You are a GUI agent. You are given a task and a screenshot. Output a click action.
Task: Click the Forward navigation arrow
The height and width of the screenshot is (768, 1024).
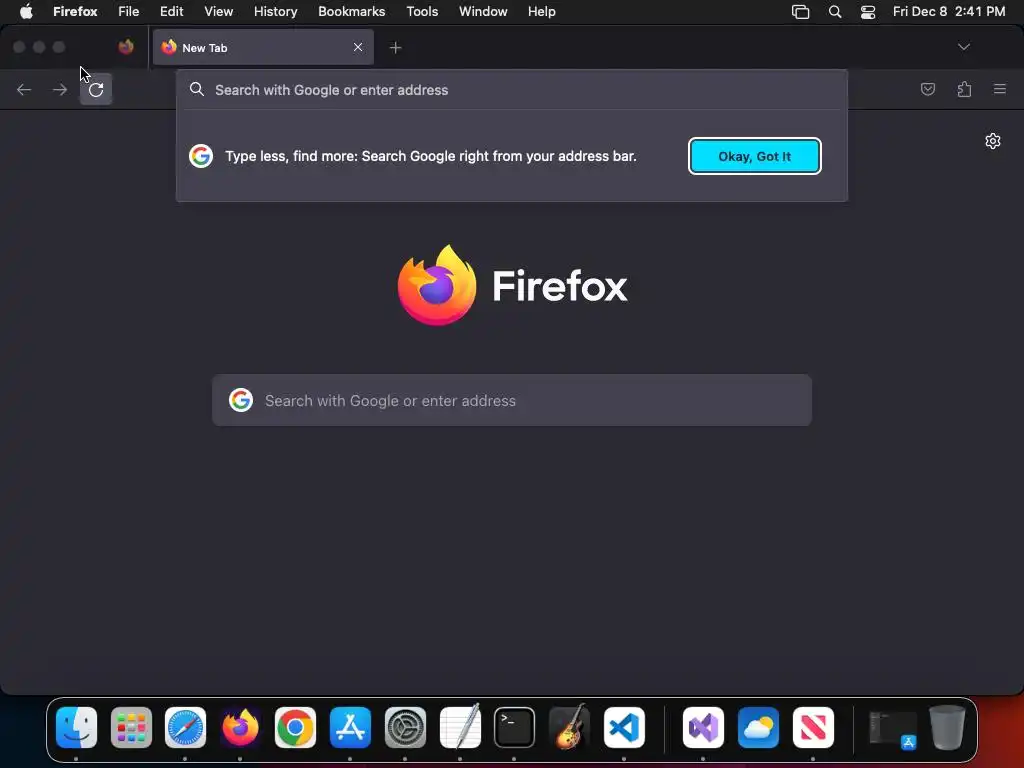(59, 89)
